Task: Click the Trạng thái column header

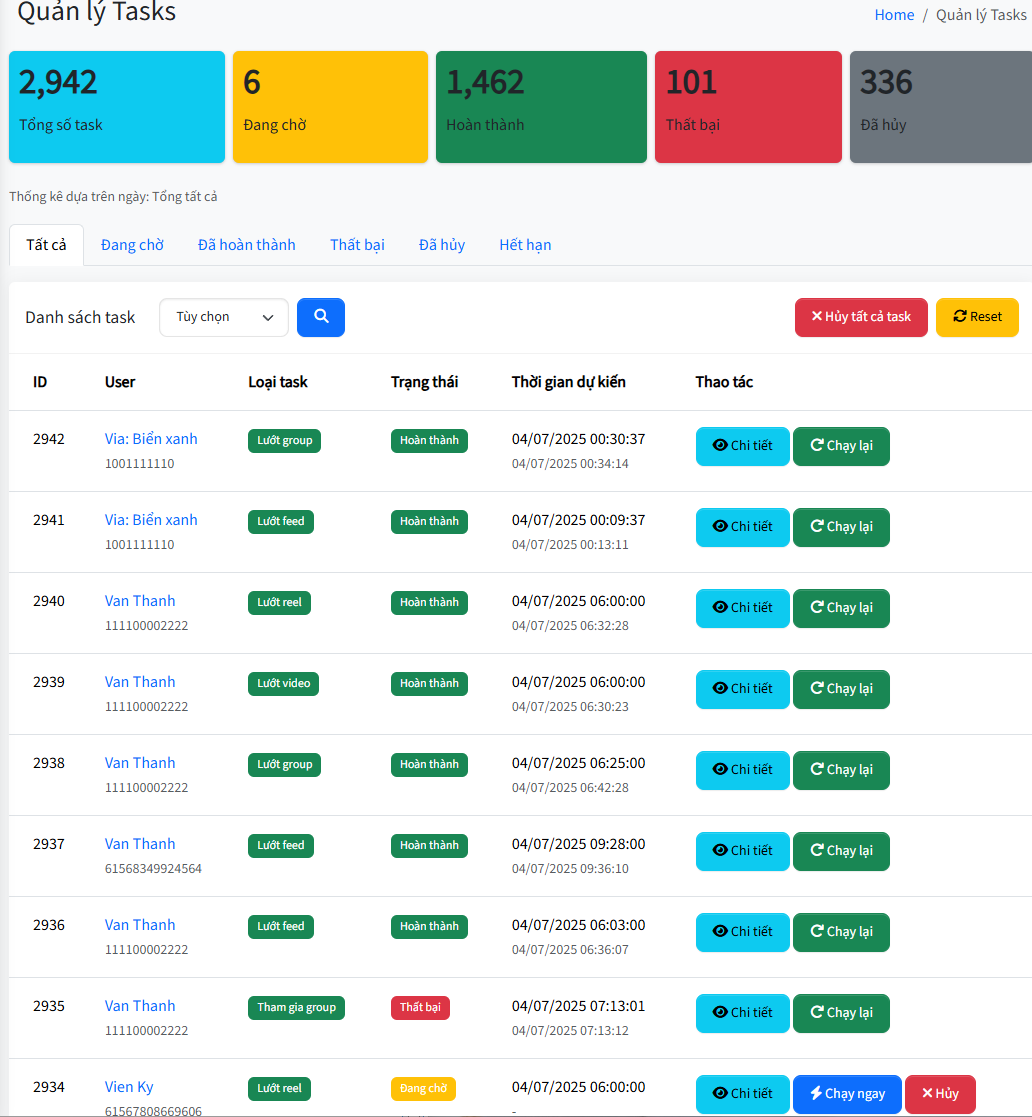Action: pyautogui.click(x=424, y=382)
